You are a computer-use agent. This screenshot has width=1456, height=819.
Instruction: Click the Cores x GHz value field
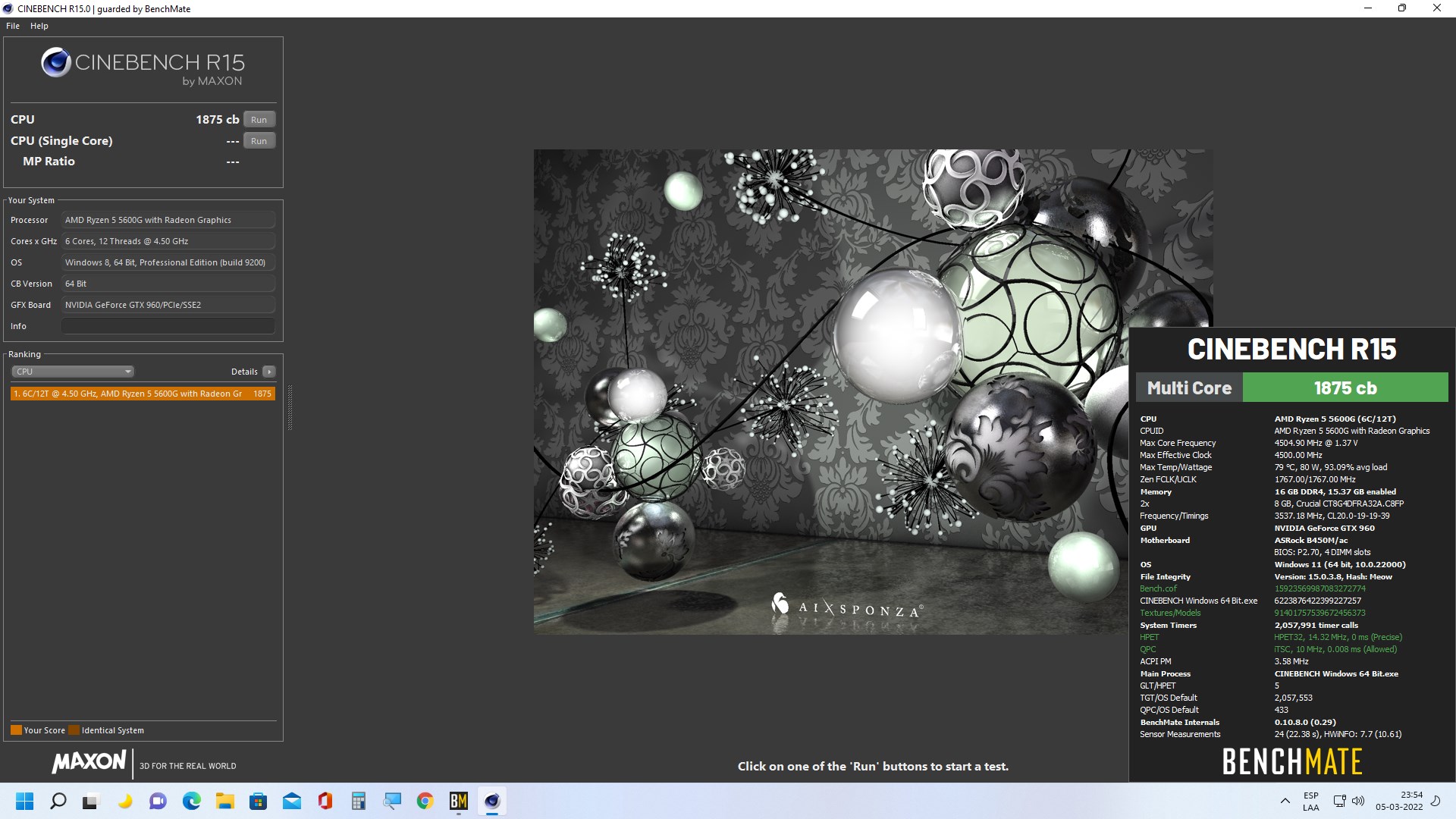(x=168, y=241)
